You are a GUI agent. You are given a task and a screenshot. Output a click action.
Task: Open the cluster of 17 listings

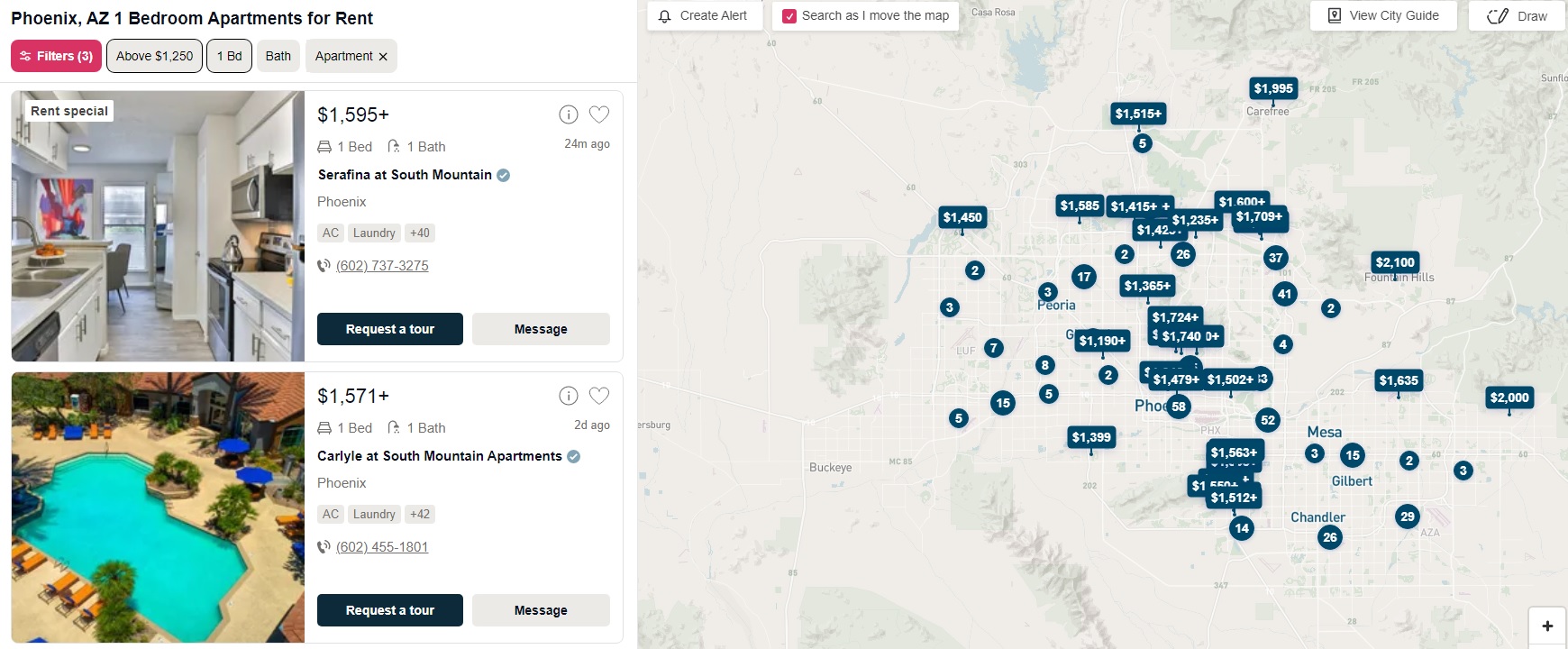(1084, 277)
